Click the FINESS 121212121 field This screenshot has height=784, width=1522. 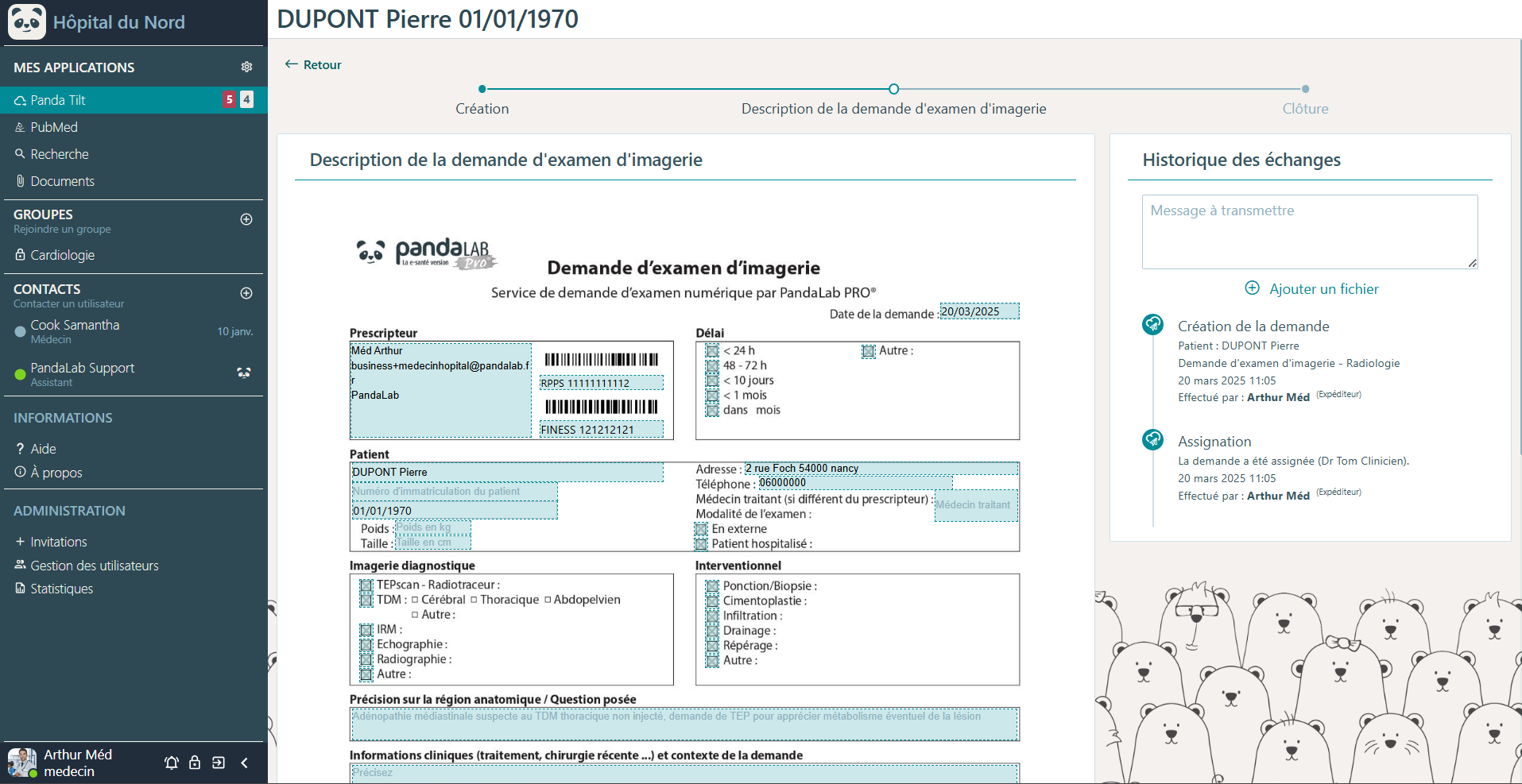(602, 430)
